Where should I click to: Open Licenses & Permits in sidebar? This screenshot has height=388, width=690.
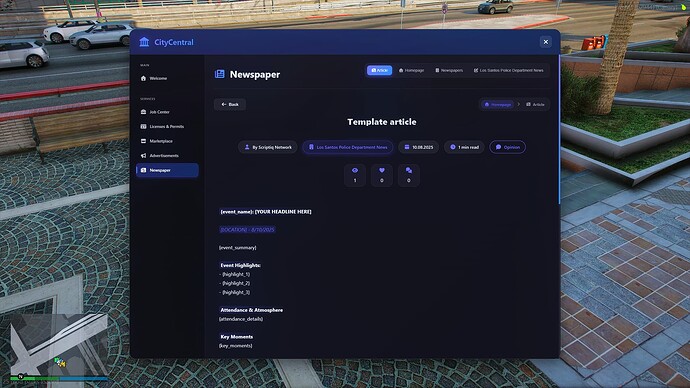pos(167,127)
